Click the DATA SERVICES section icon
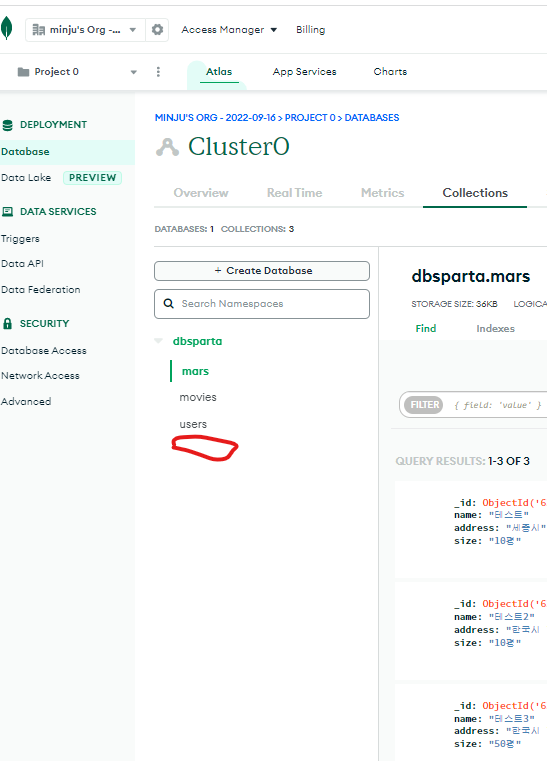The image size is (547, 761). (8, 212)
